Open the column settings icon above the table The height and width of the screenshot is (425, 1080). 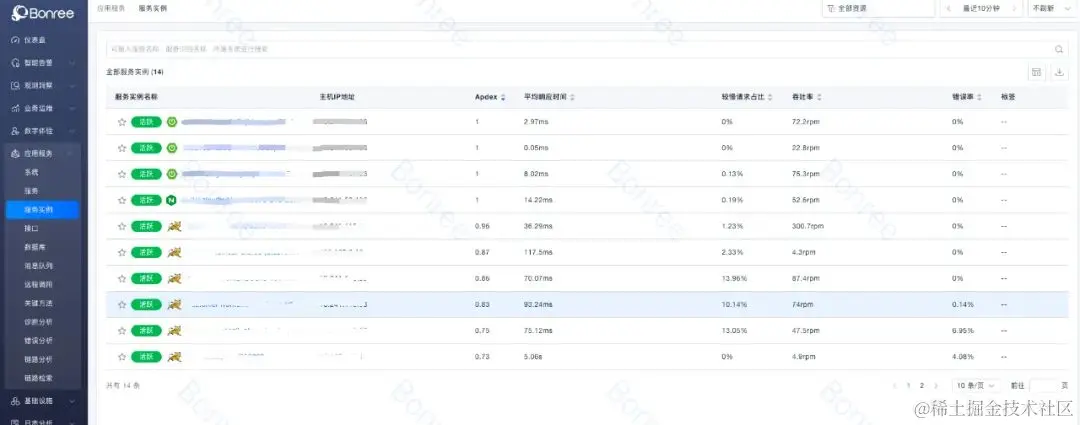tap(1037, 72)
